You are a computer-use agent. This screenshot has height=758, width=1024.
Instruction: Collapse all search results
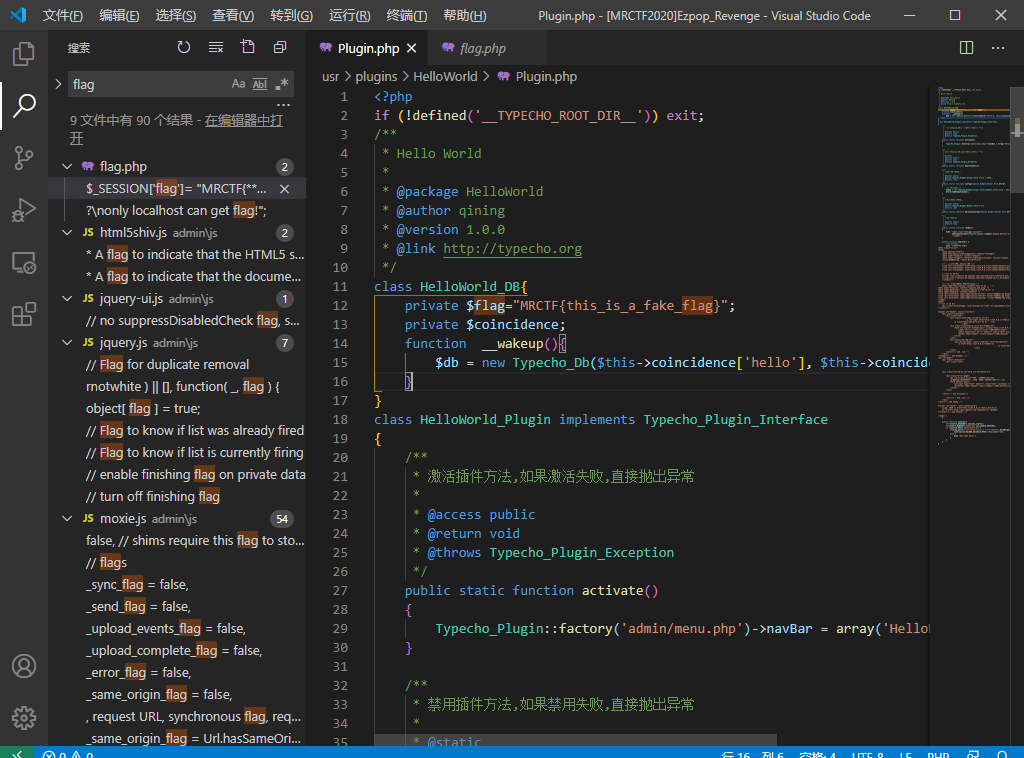[280, 47]
